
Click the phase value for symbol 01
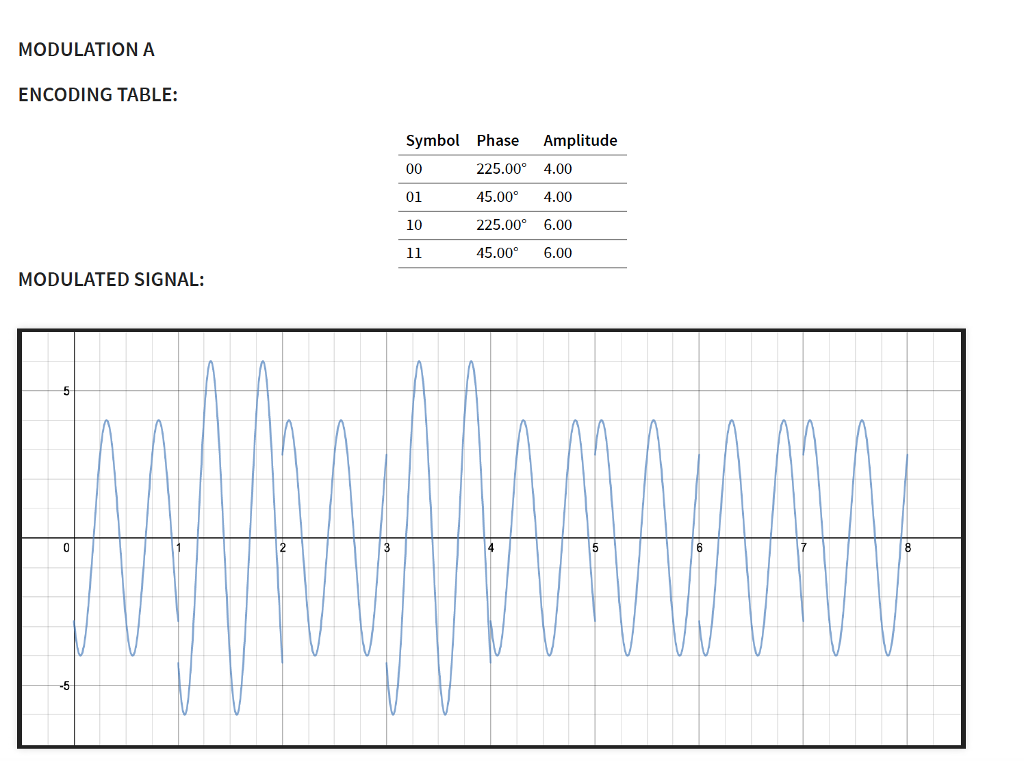click(x=497, y=197)
